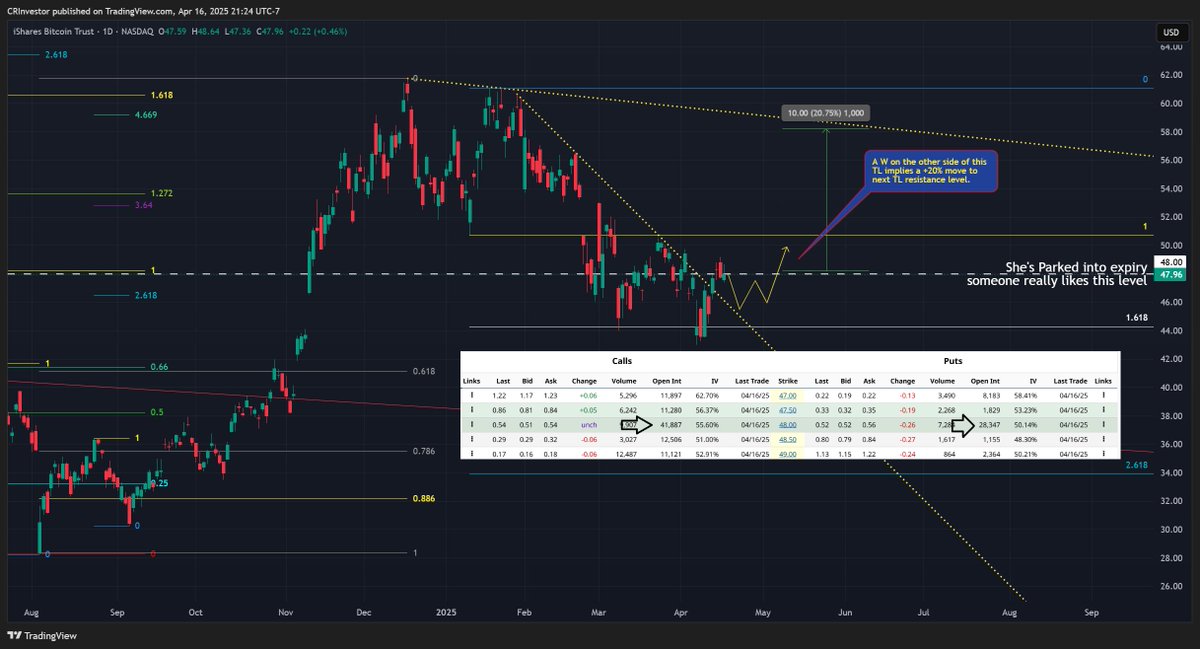Click the blue 'A W on the other side' callout

click(x=931, y=171)
